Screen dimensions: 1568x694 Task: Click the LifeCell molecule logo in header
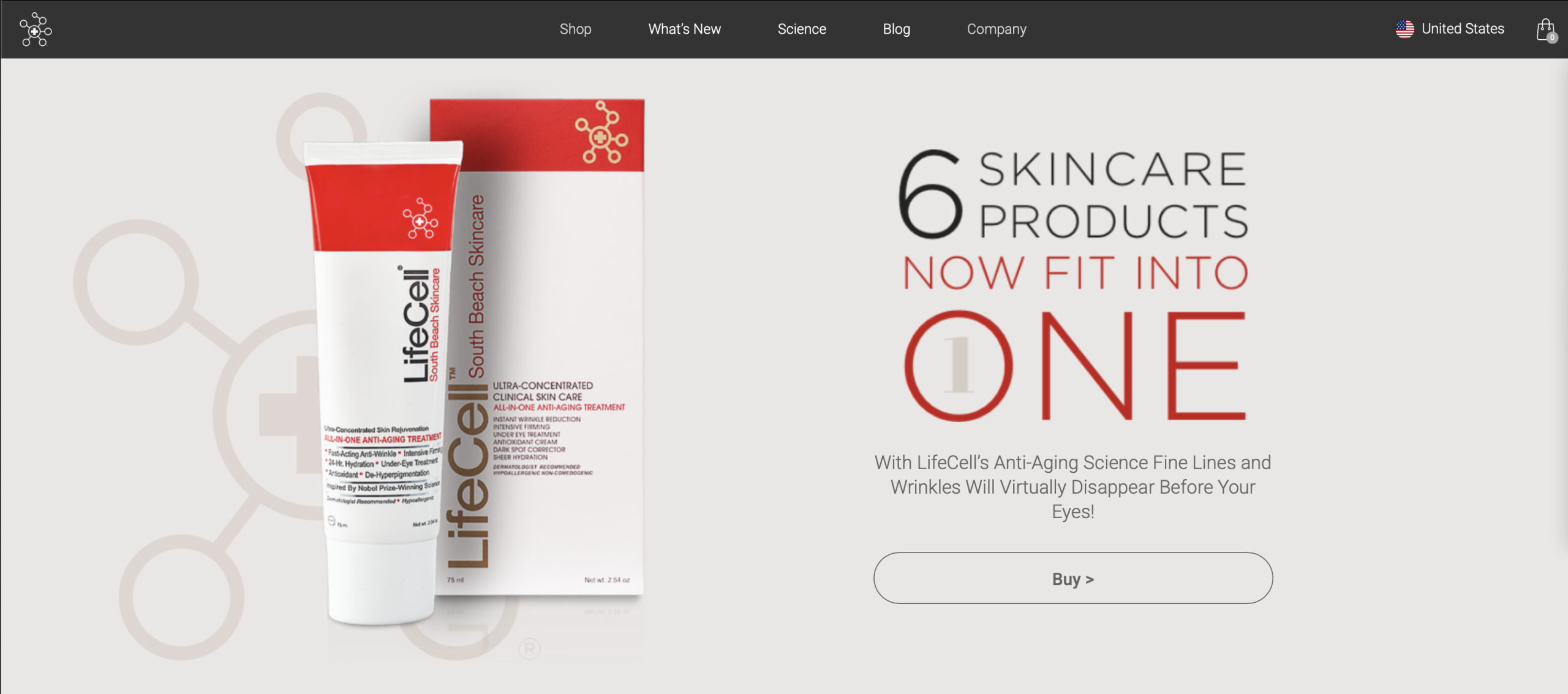click(36, 29)
